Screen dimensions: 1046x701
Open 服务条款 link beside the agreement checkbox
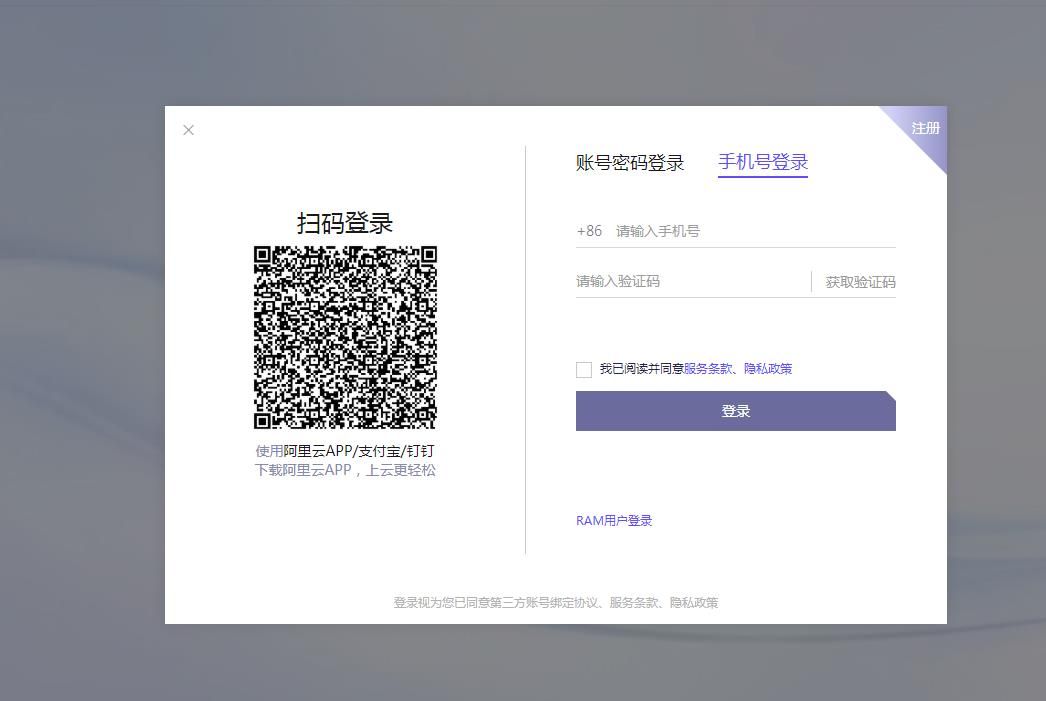tap(708, 369)
